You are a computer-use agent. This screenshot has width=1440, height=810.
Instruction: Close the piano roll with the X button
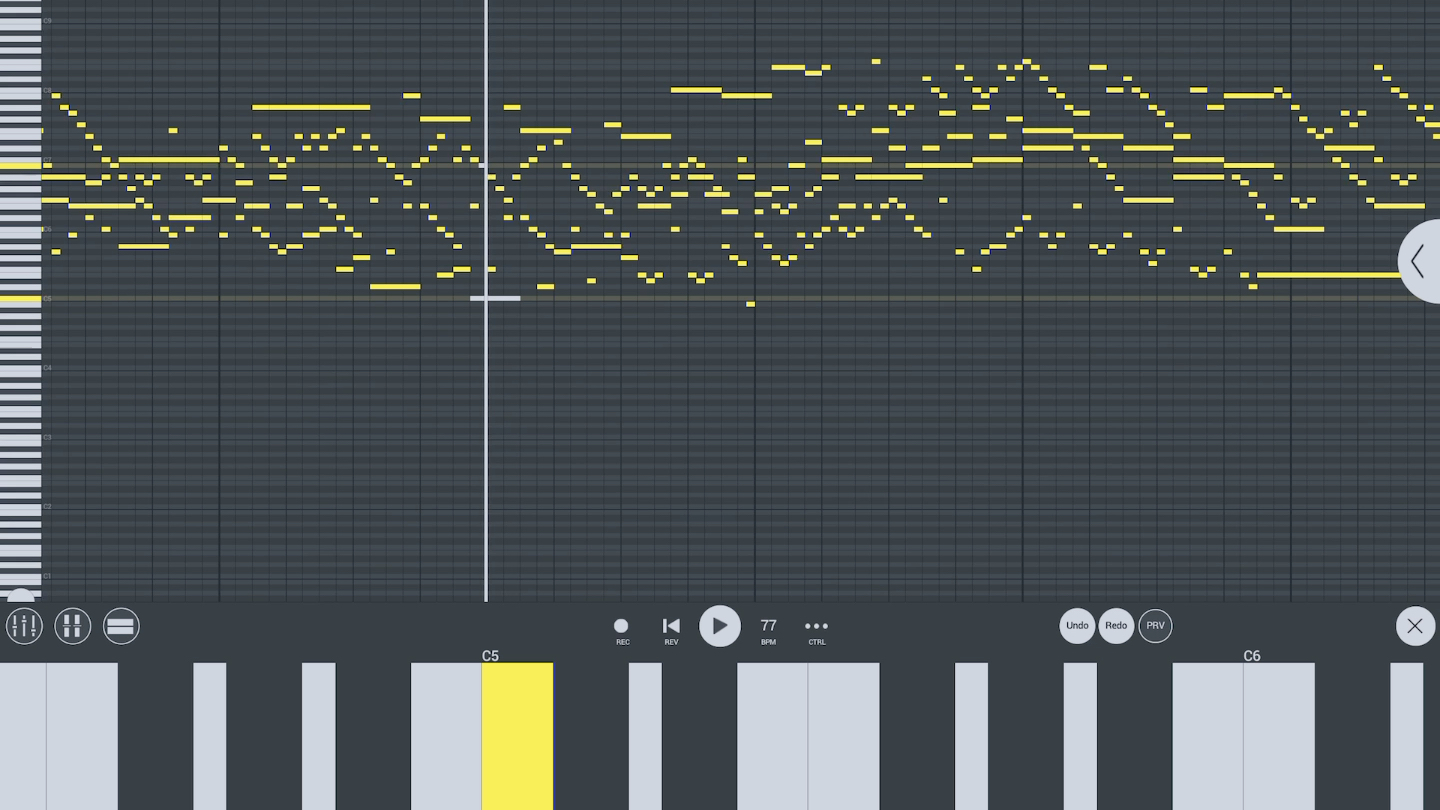click(x=1415, y=626)
